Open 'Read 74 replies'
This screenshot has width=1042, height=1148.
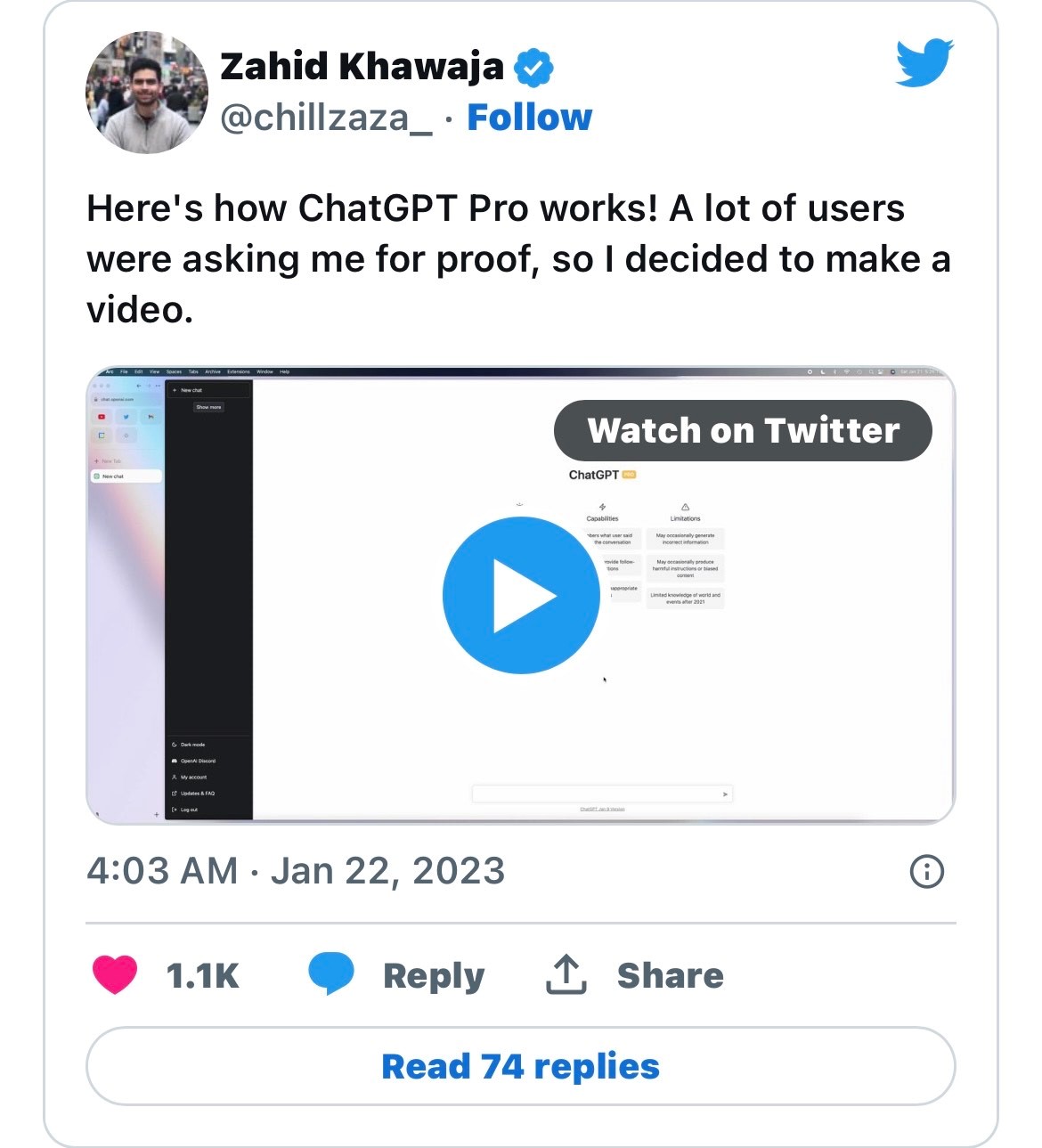coord(520,1066)
